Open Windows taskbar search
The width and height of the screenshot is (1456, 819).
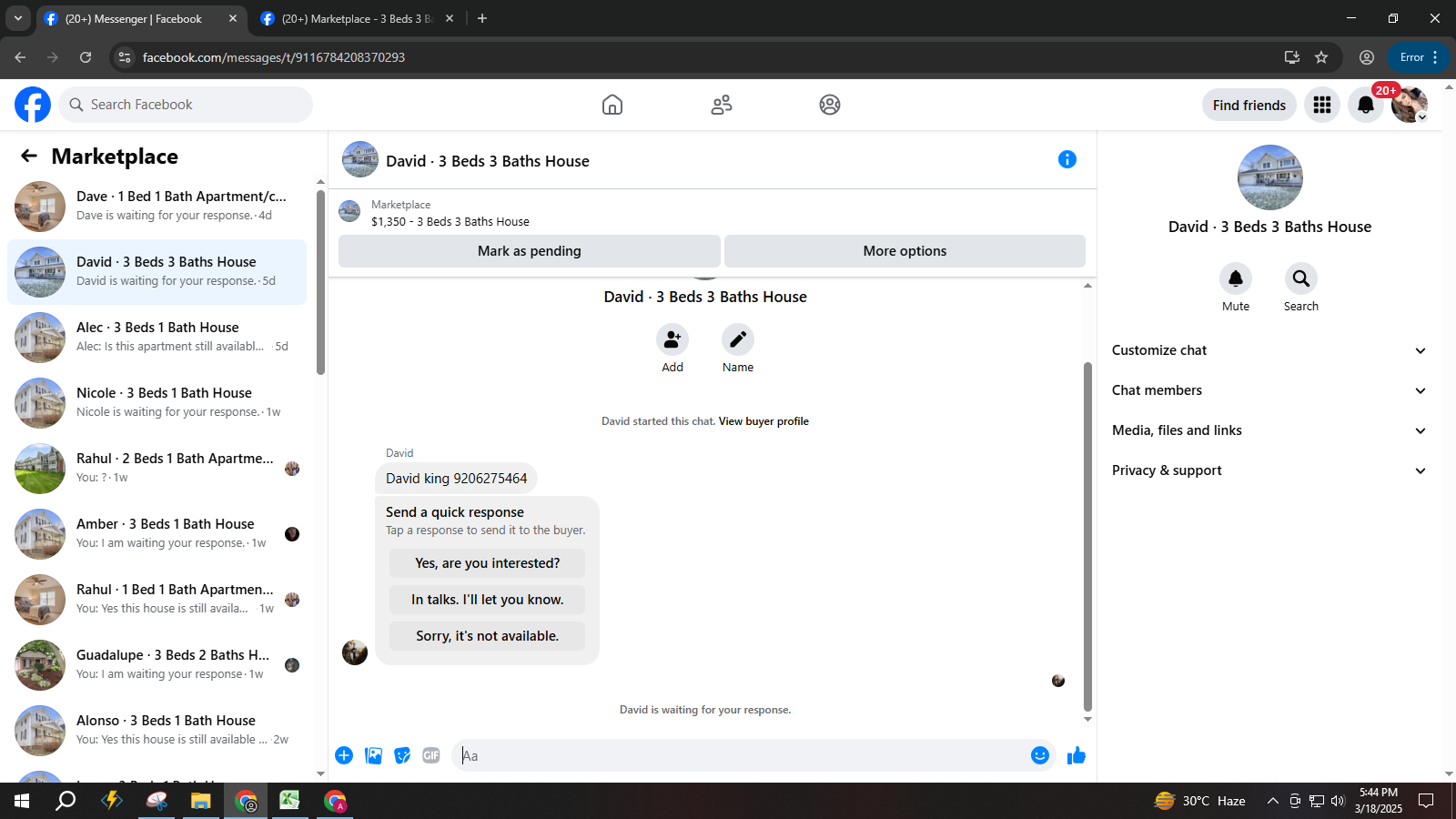[66, 801]
